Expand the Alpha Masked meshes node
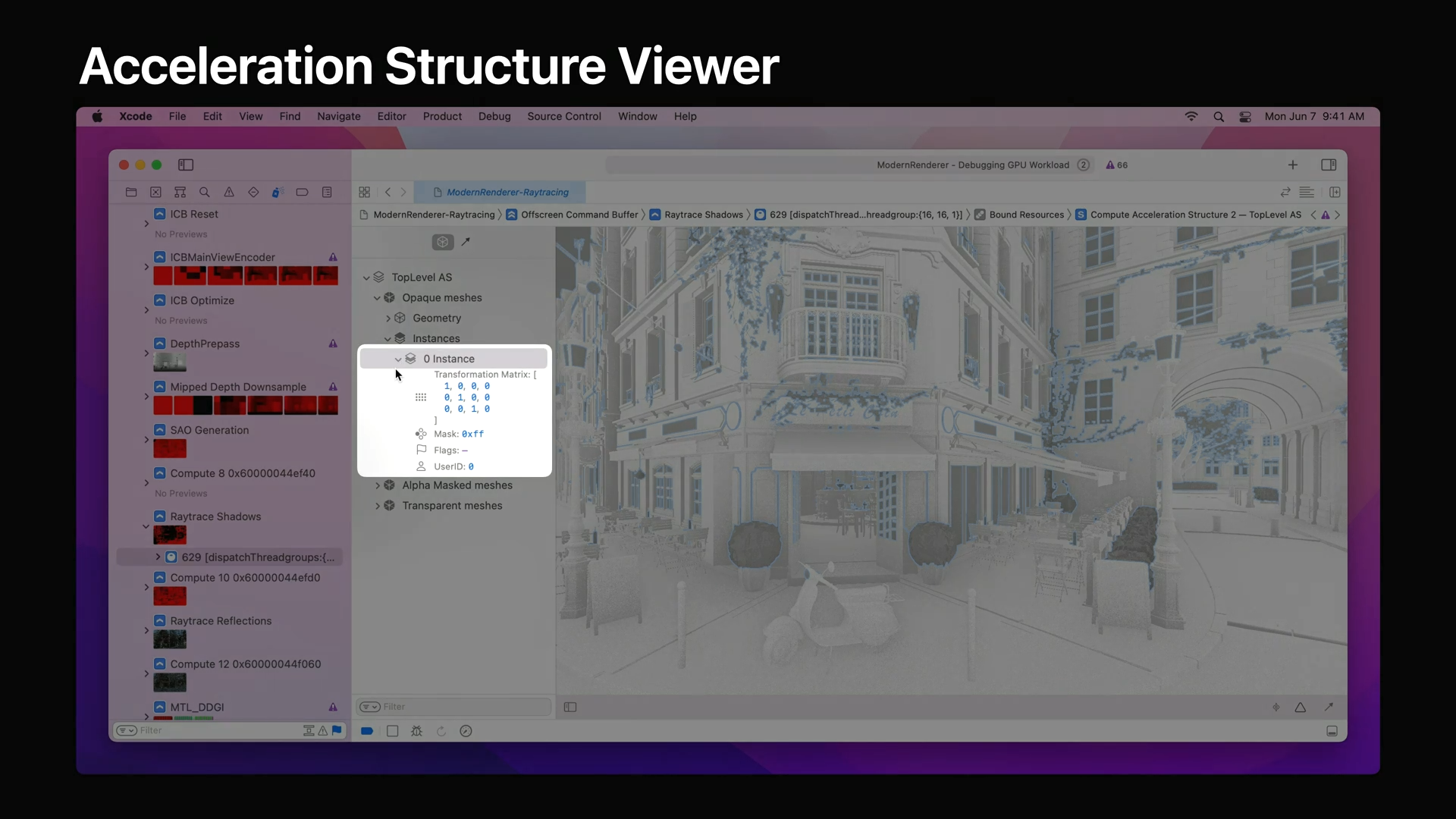 pos(378,485)
